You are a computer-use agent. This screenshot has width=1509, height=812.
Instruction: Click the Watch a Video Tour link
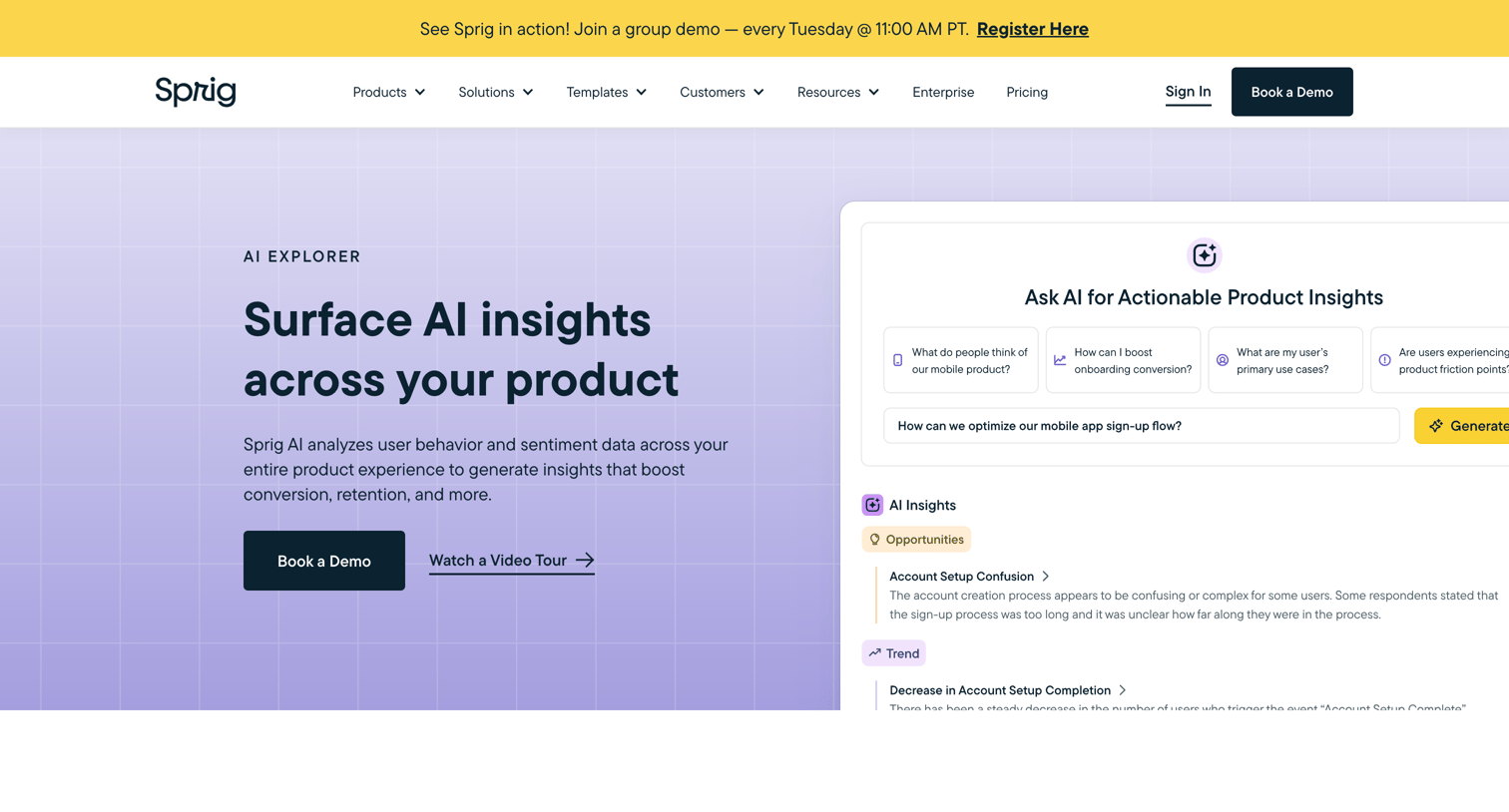pos(512,561)
